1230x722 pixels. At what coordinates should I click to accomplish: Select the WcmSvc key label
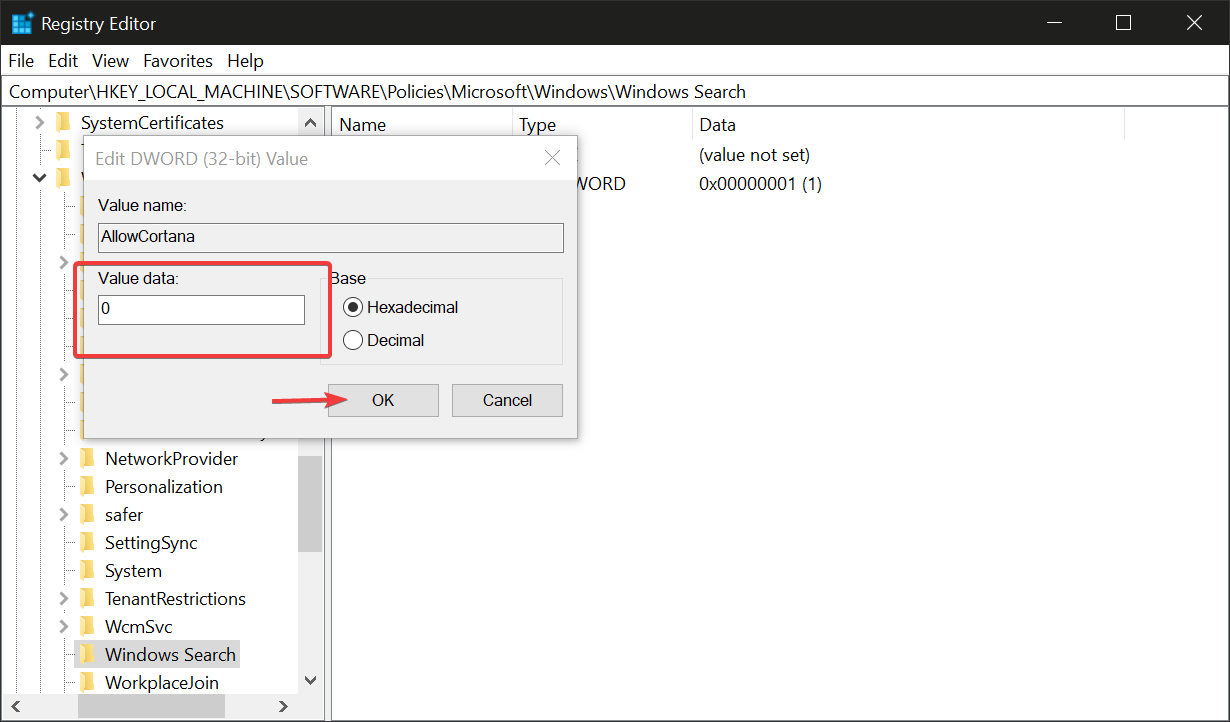138,627
